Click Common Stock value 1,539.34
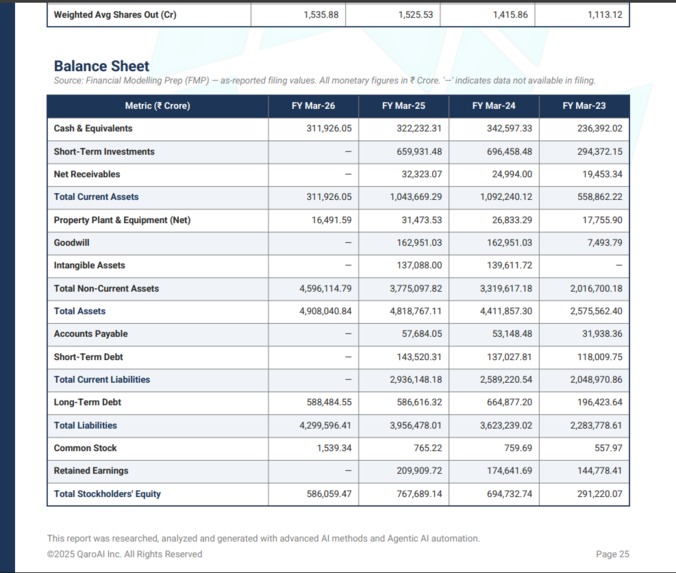 tap(334, 448)
